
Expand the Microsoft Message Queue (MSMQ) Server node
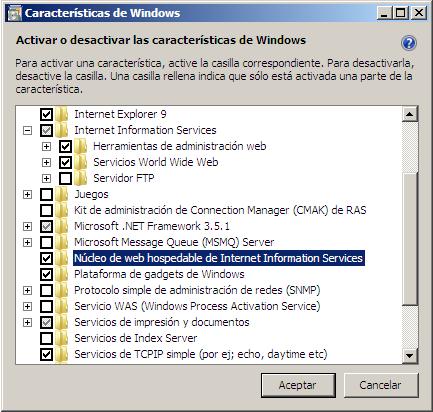tap(27, 242)
